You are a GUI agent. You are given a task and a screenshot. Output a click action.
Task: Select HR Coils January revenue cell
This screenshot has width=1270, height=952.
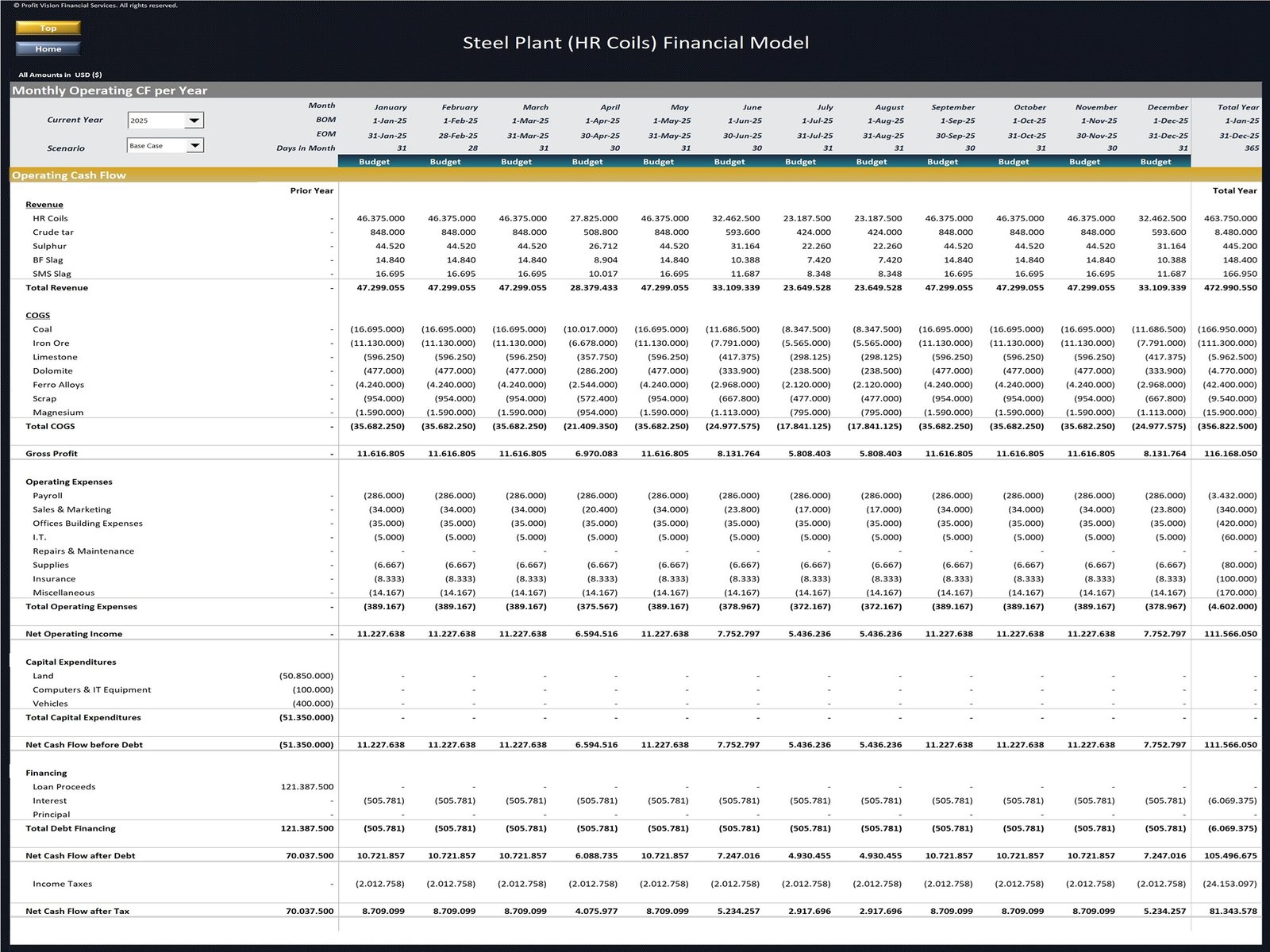point(380,218)
